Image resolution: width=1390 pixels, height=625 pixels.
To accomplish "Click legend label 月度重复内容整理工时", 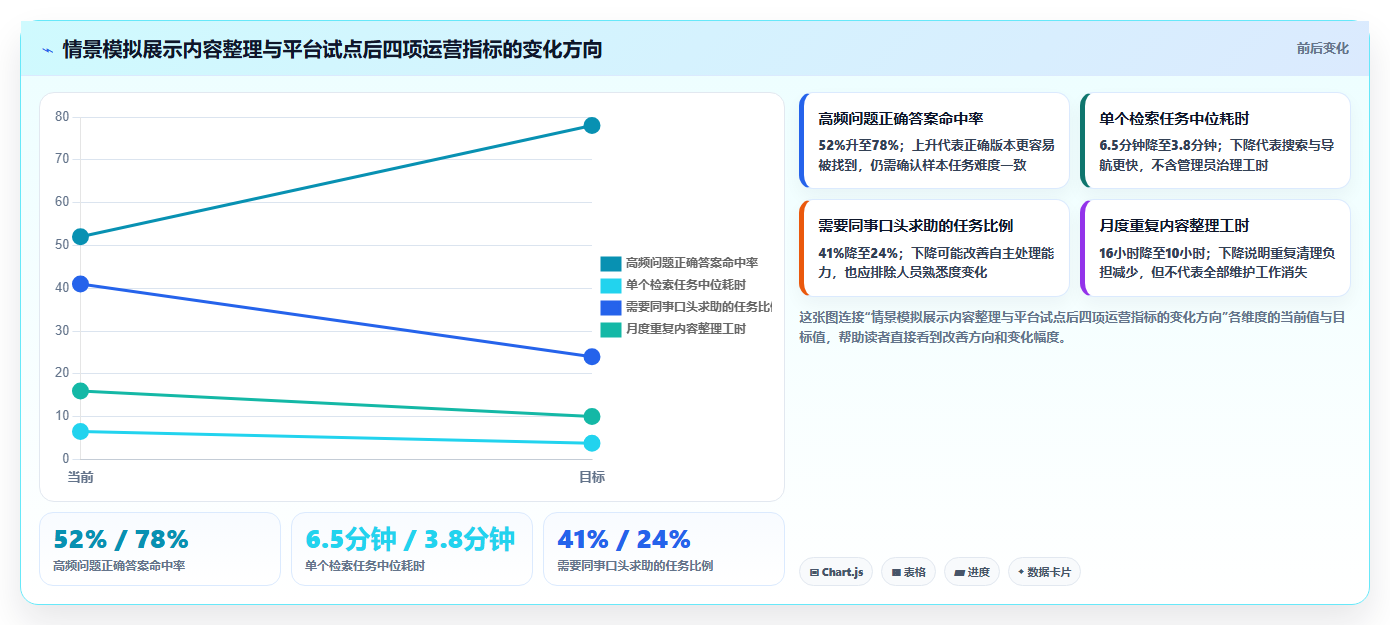I will pos(685,329).
